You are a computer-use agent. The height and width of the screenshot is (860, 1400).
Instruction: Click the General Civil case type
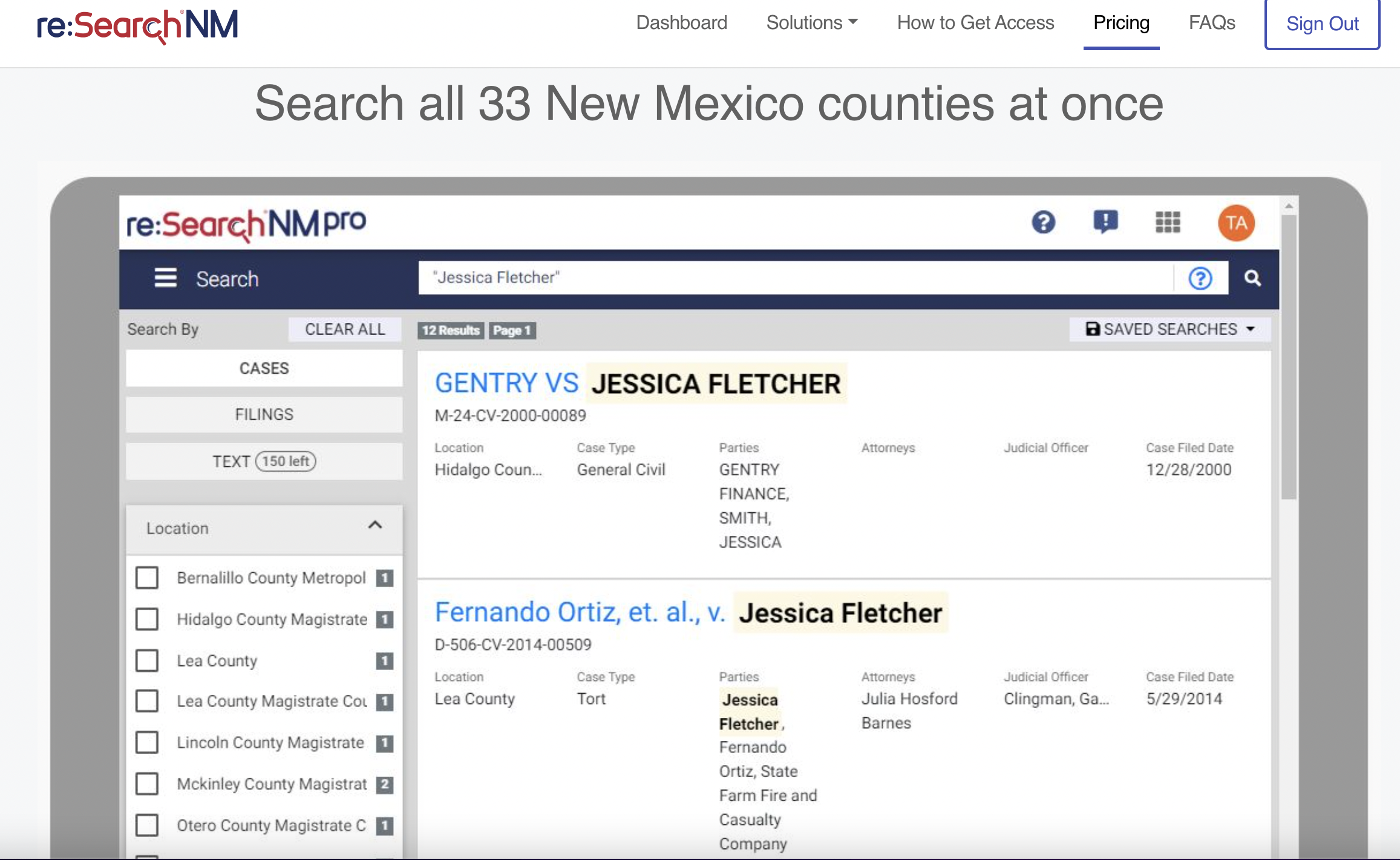(621, 469)
